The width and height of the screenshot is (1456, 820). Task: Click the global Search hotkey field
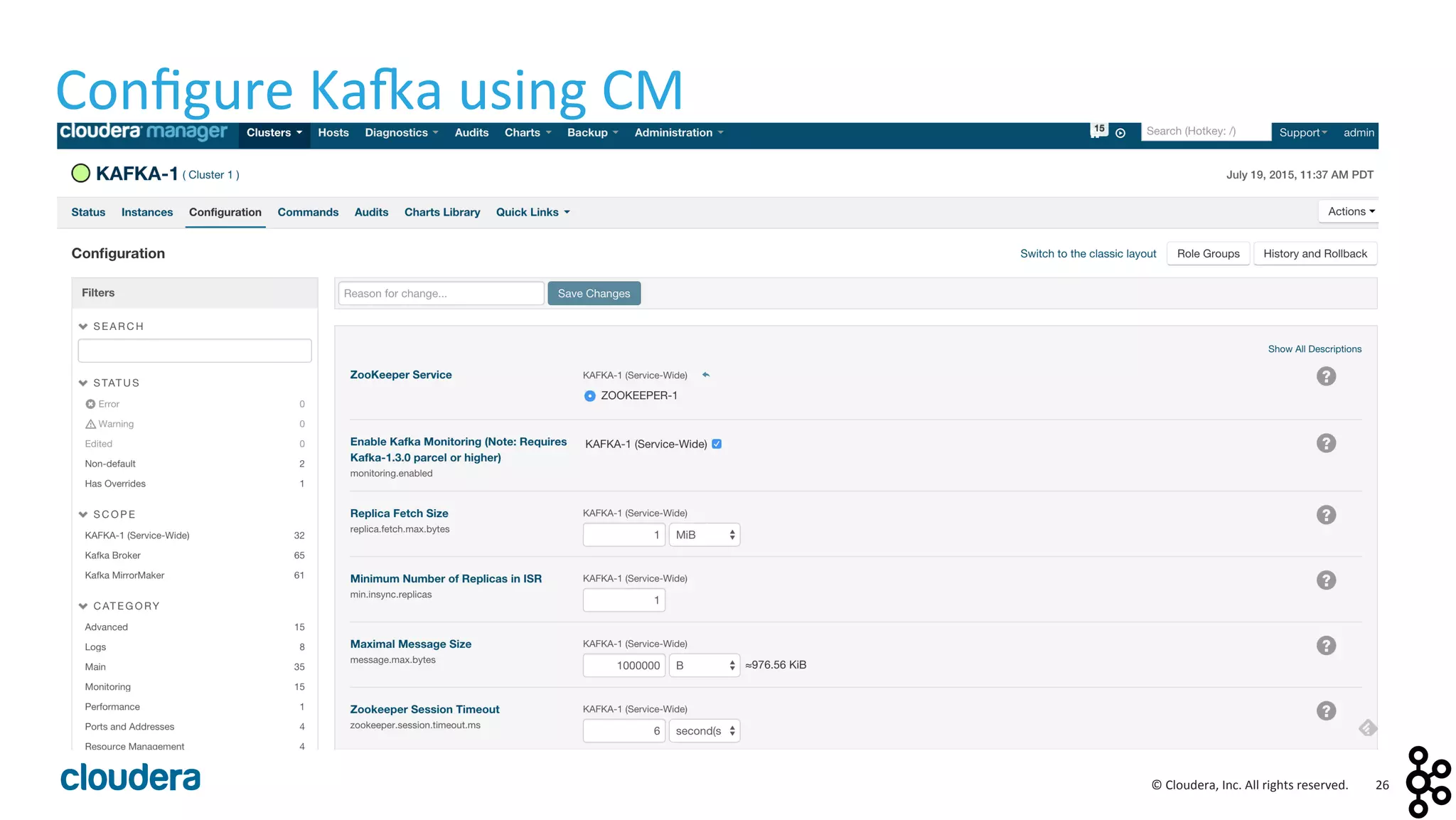point(1206,132)
